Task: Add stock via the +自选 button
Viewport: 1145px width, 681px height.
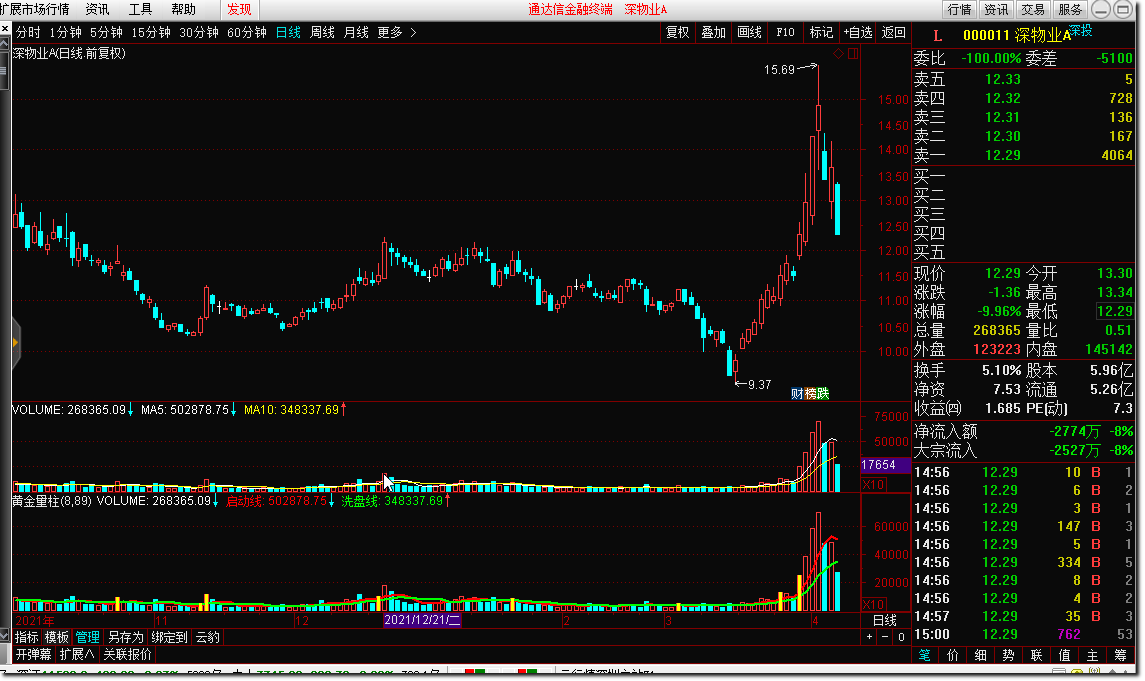Action: coord(858,32)
